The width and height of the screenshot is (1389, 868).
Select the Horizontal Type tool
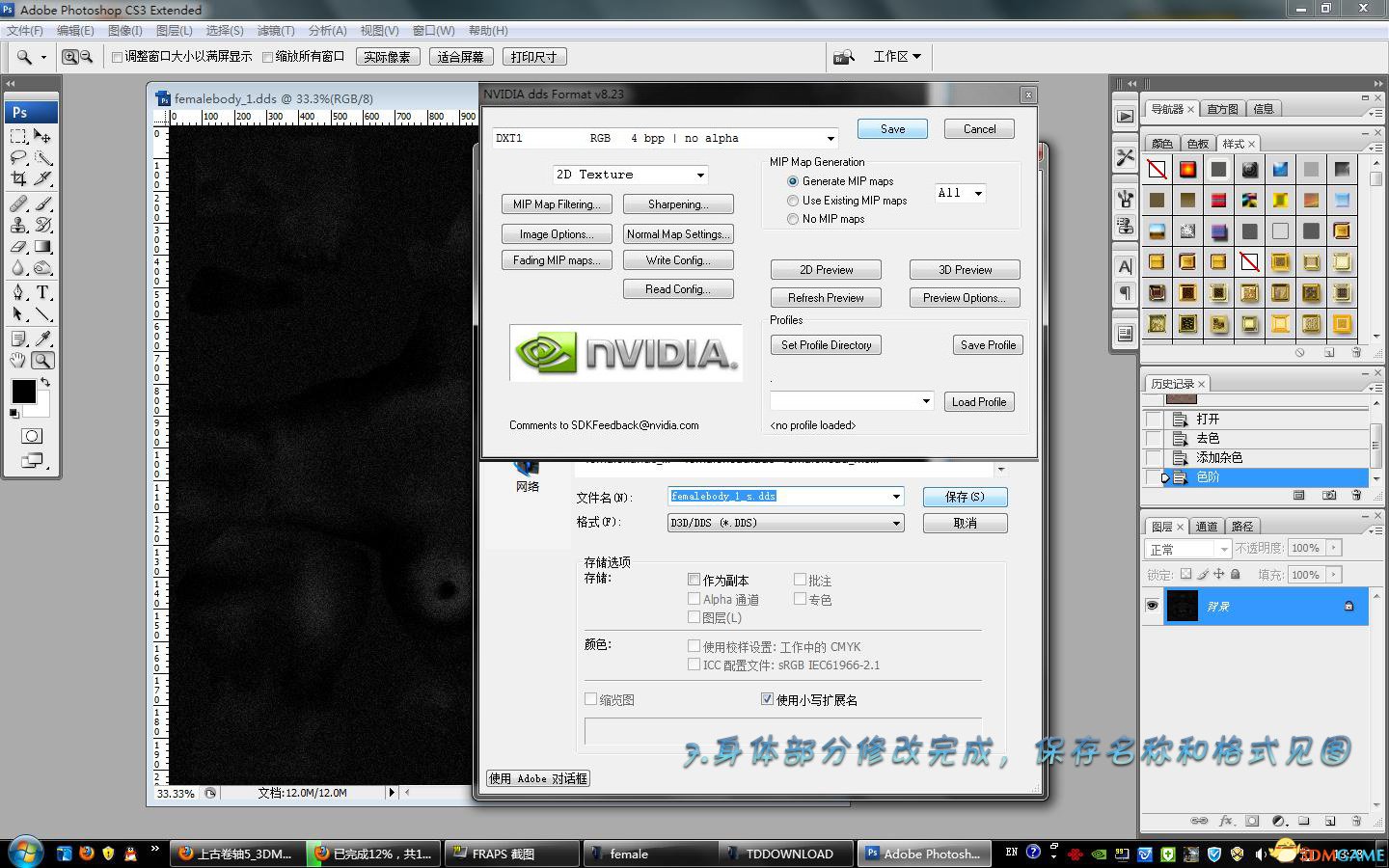(x=42, y=292)
